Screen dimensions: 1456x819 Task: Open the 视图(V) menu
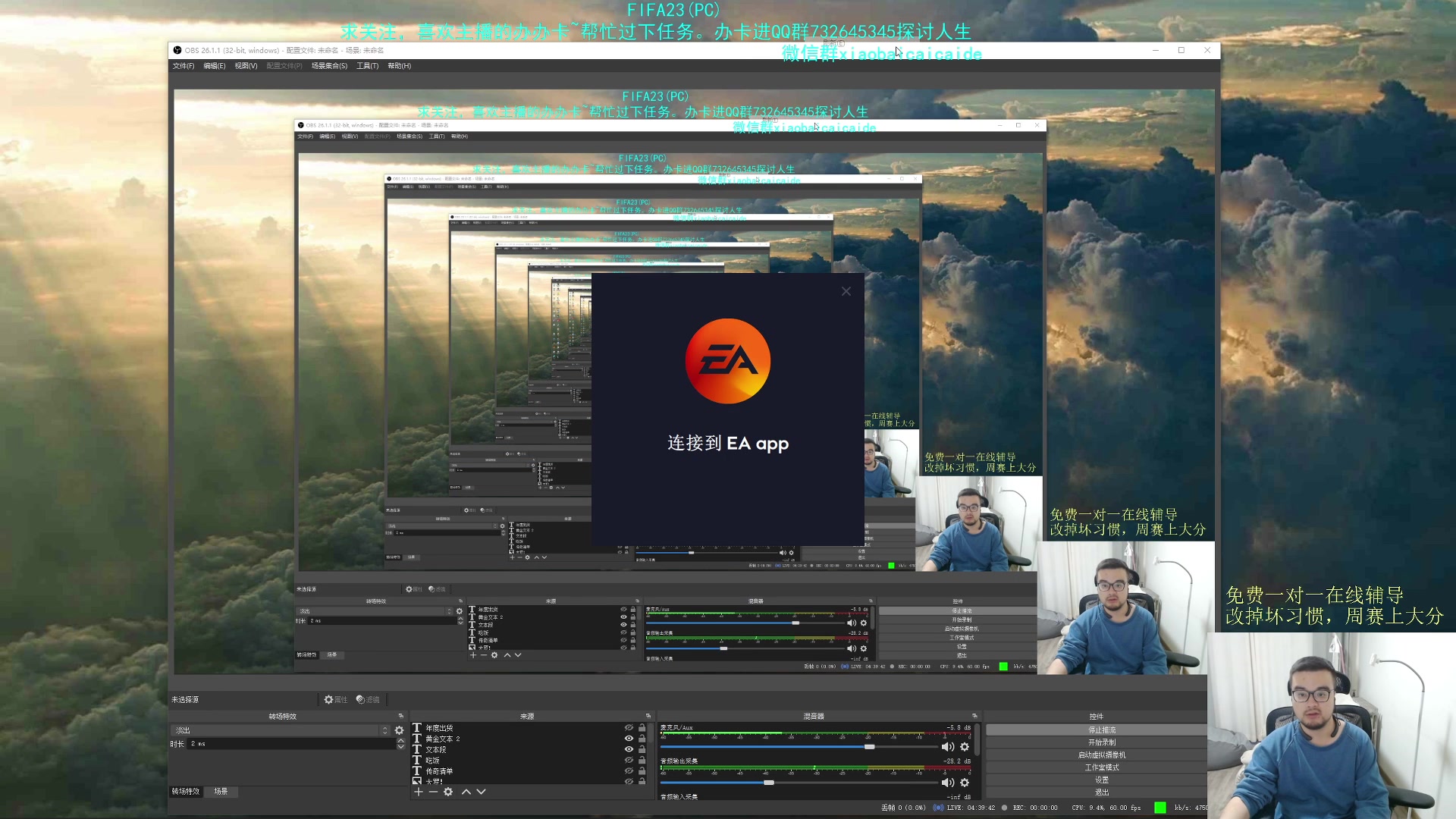tap(246, 66)
